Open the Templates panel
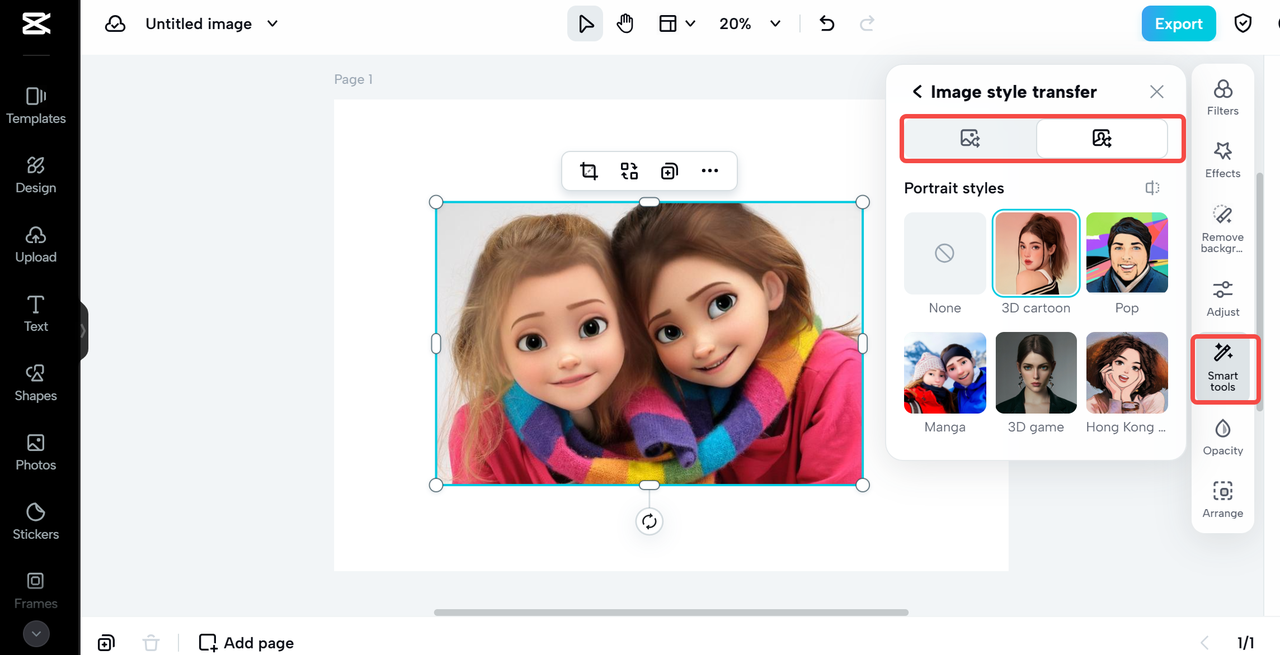 click(36, 106)
